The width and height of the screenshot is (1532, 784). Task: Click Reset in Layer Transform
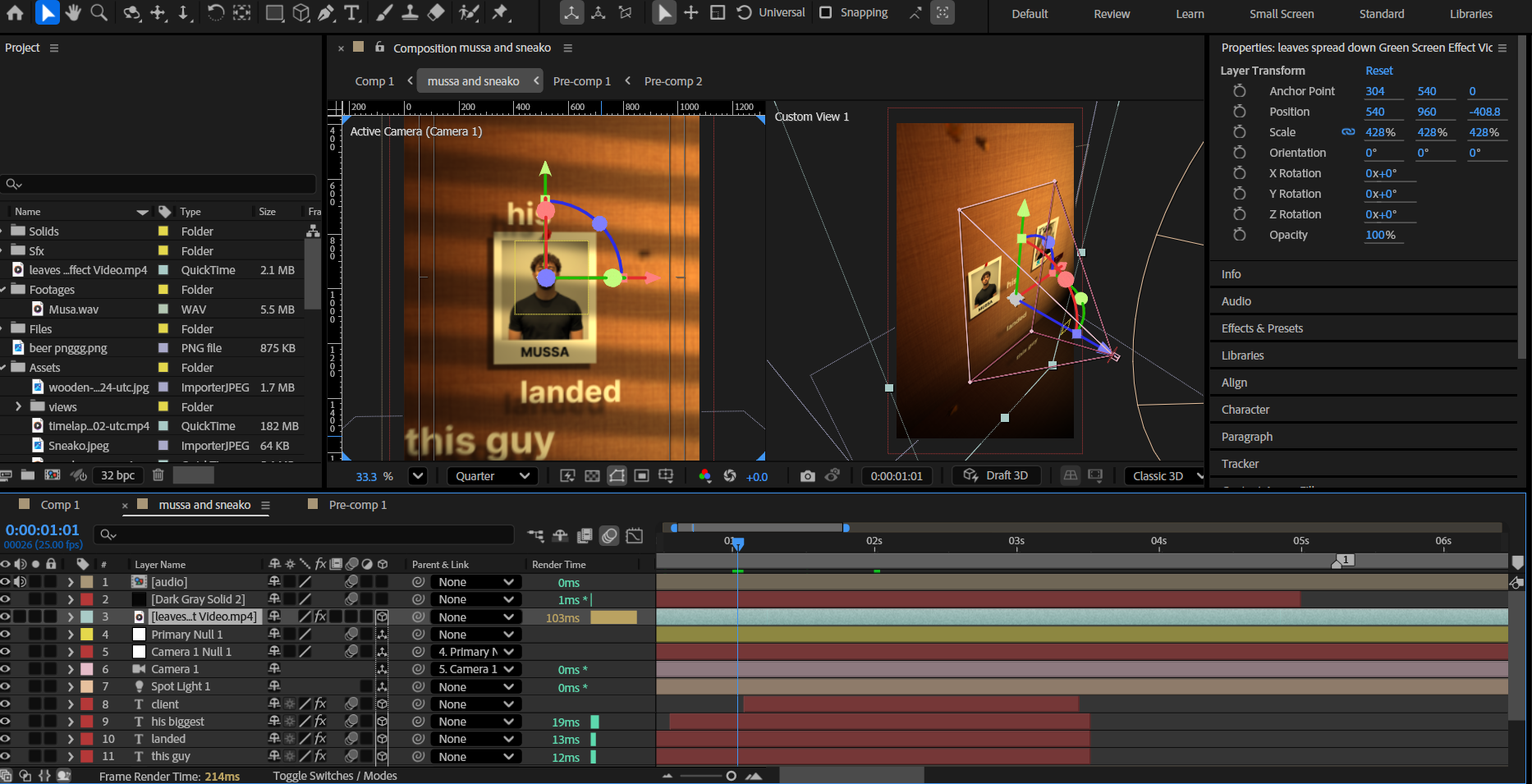[1378, 71]
